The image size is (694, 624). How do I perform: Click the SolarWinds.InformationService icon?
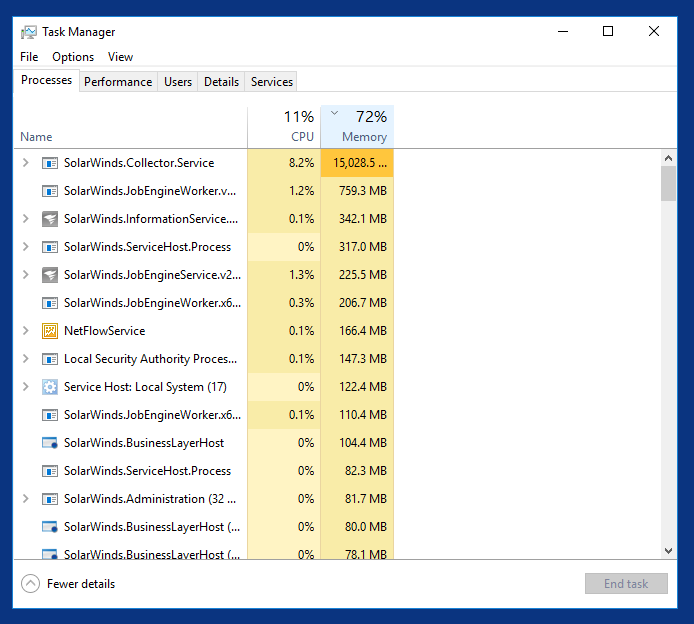pyautogui.click(x=50, y=219)
